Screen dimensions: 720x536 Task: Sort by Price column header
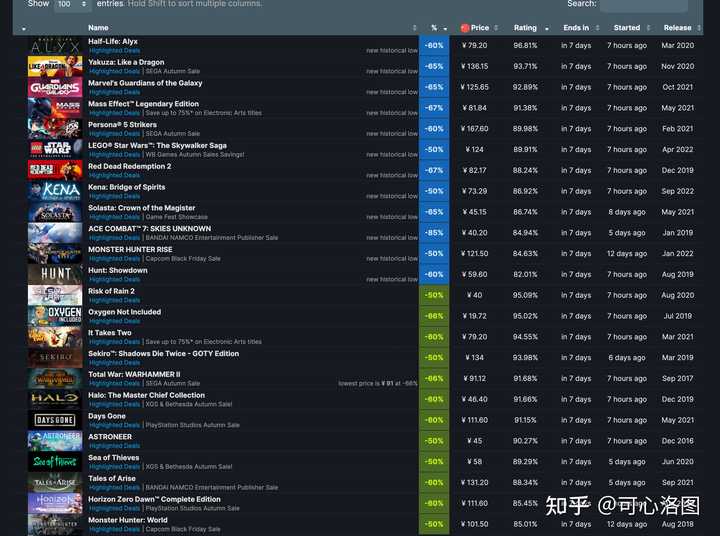(x=480, y=28)
